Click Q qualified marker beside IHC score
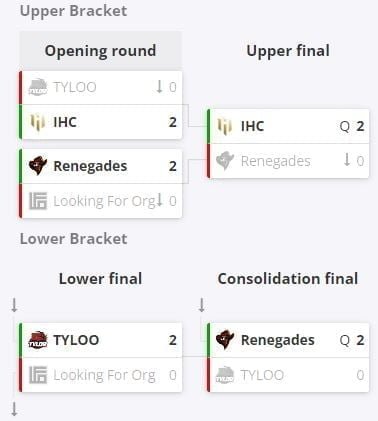Viewport: 378px width, 421px height. (345, 127)
